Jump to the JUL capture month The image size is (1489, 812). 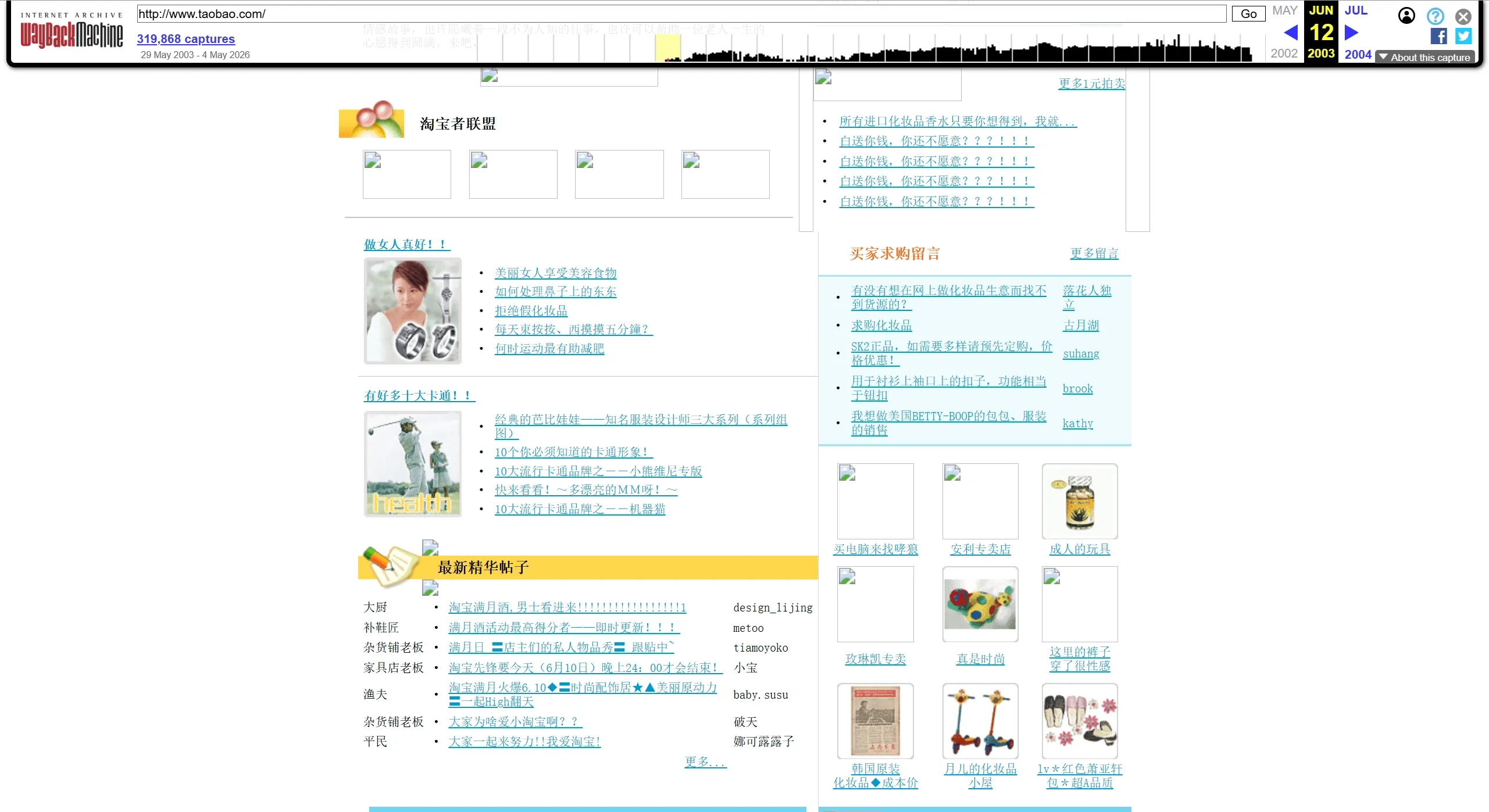1355,10
